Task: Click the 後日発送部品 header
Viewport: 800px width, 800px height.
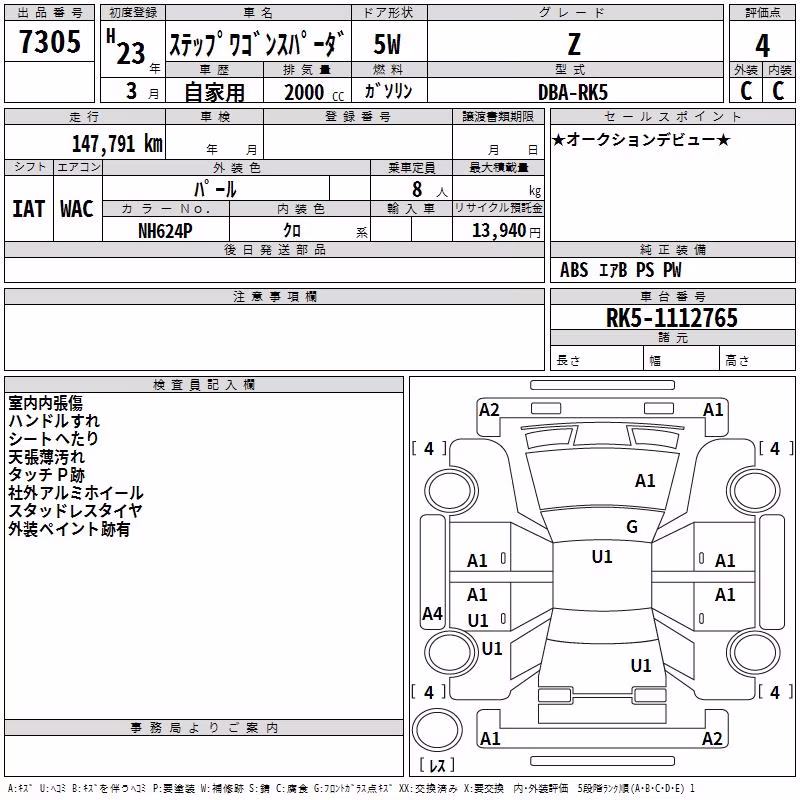Action: pos(274,249)
